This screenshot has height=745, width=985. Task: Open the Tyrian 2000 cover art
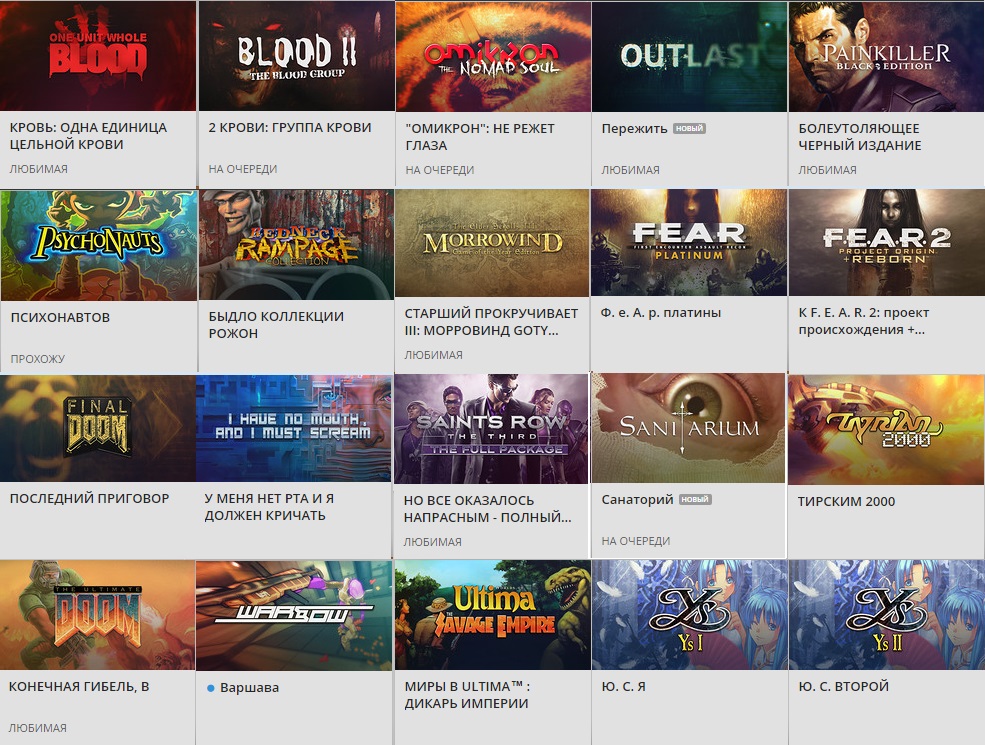[886, 430]
